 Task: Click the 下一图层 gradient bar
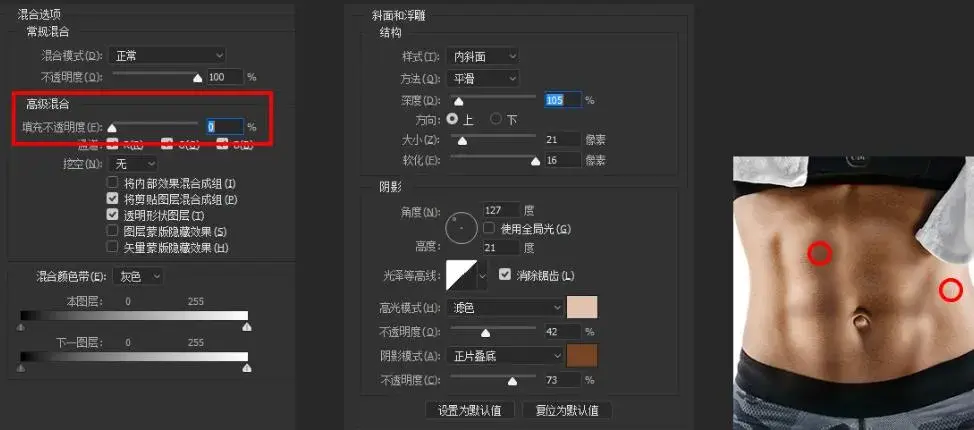tap(134, 357)
